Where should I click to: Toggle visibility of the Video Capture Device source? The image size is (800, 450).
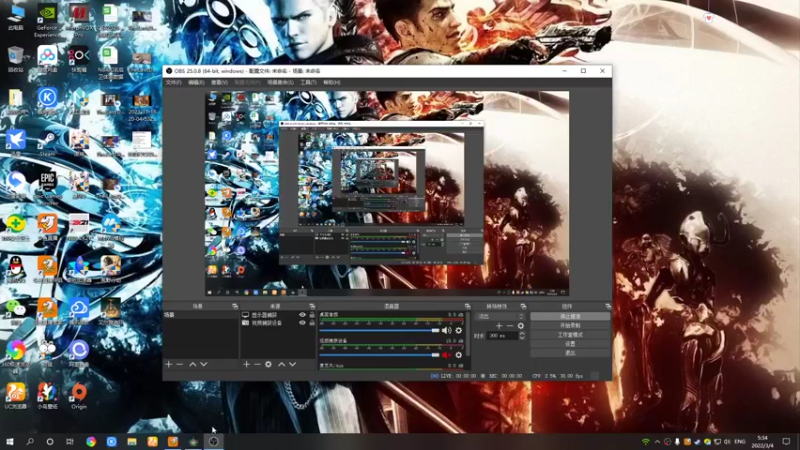click(302, 323)
